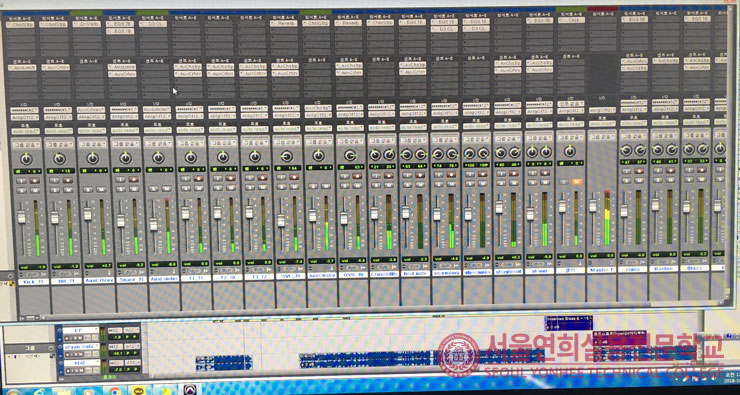Click the Kick track pan knob

pos(27,159)
